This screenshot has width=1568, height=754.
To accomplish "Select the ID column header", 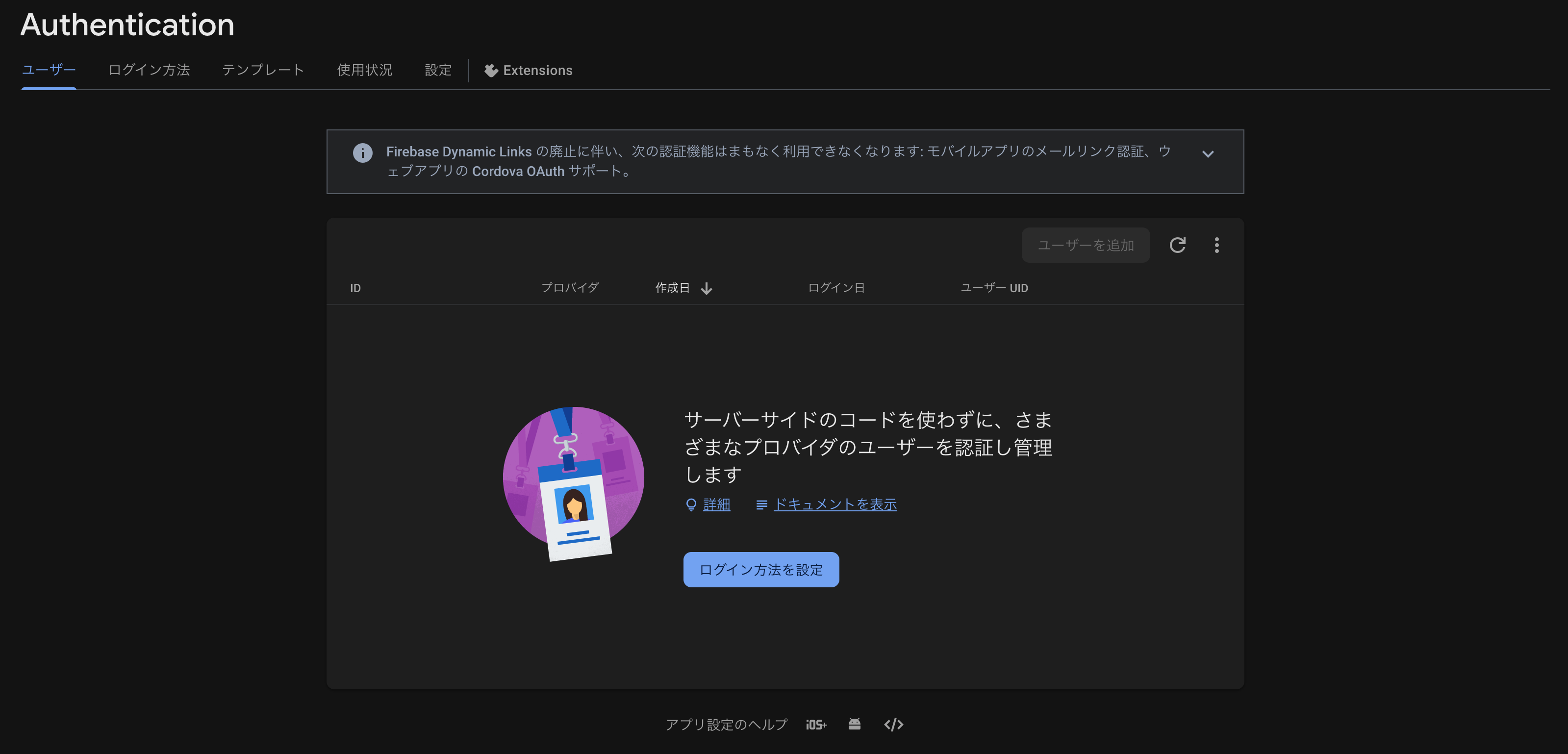I will tap(355, 288).
